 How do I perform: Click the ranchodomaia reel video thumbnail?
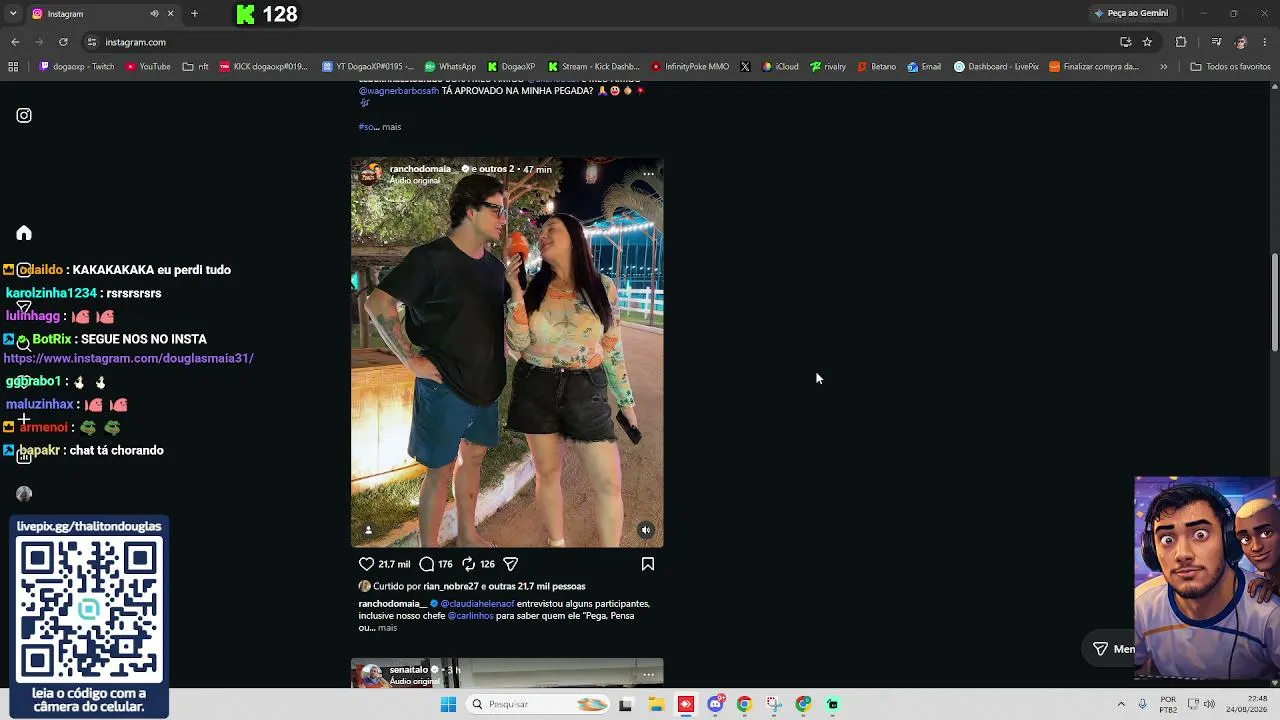point(507,352)
